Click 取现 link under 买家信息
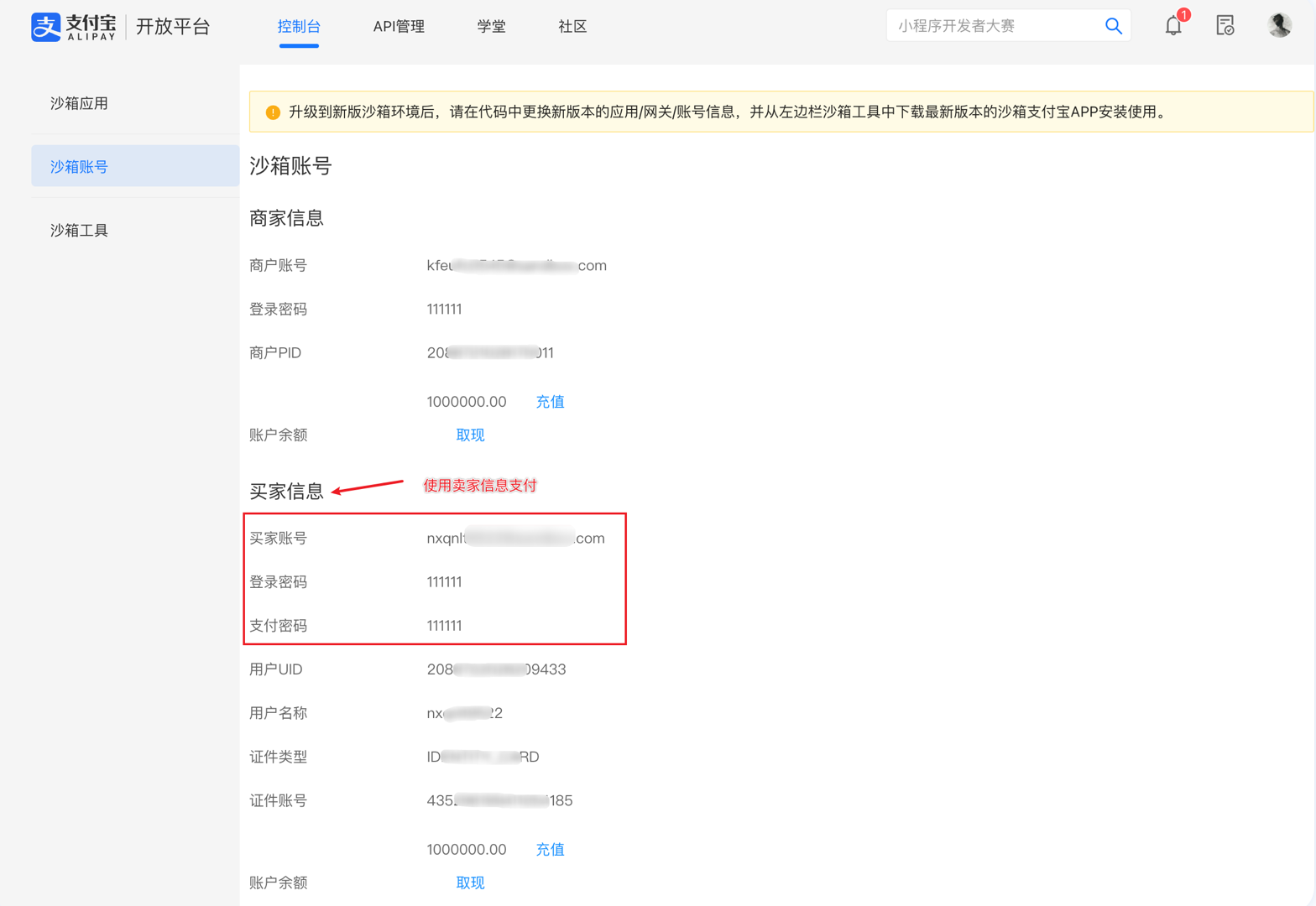Viewport: 1316px width, 906px height. [470, 883]
